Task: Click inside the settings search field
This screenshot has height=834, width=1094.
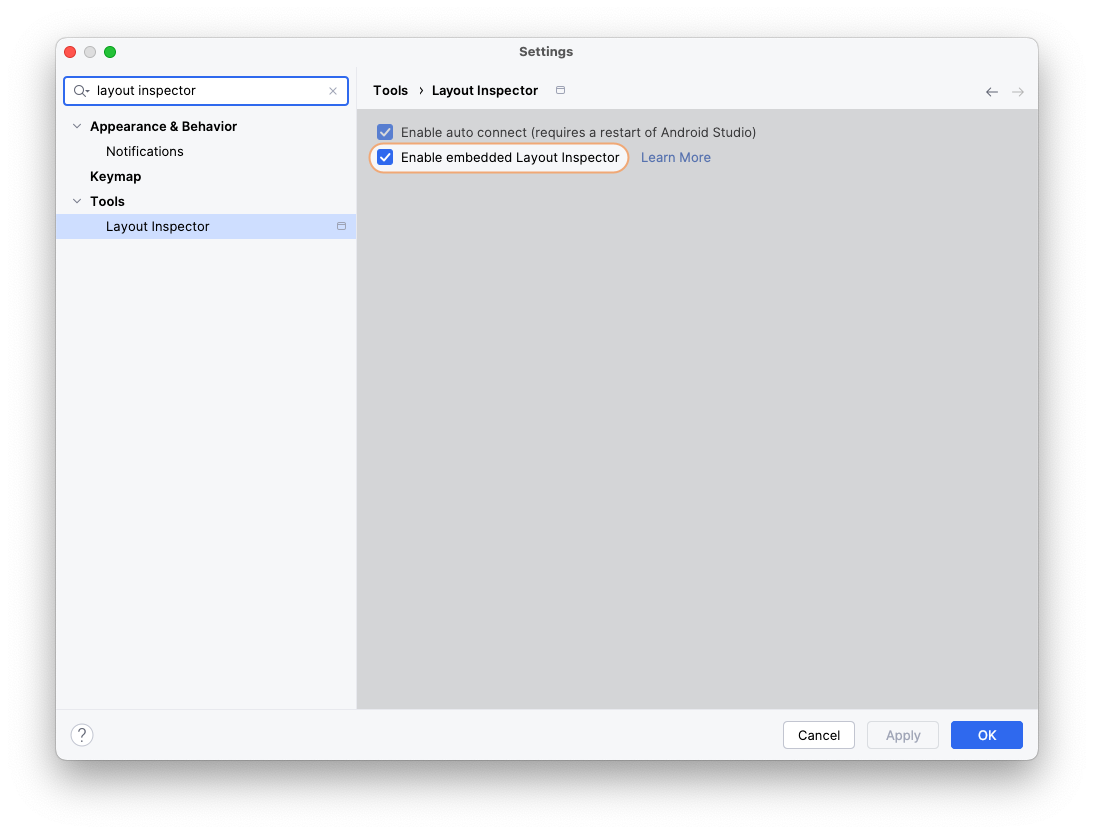Action: 200,90
